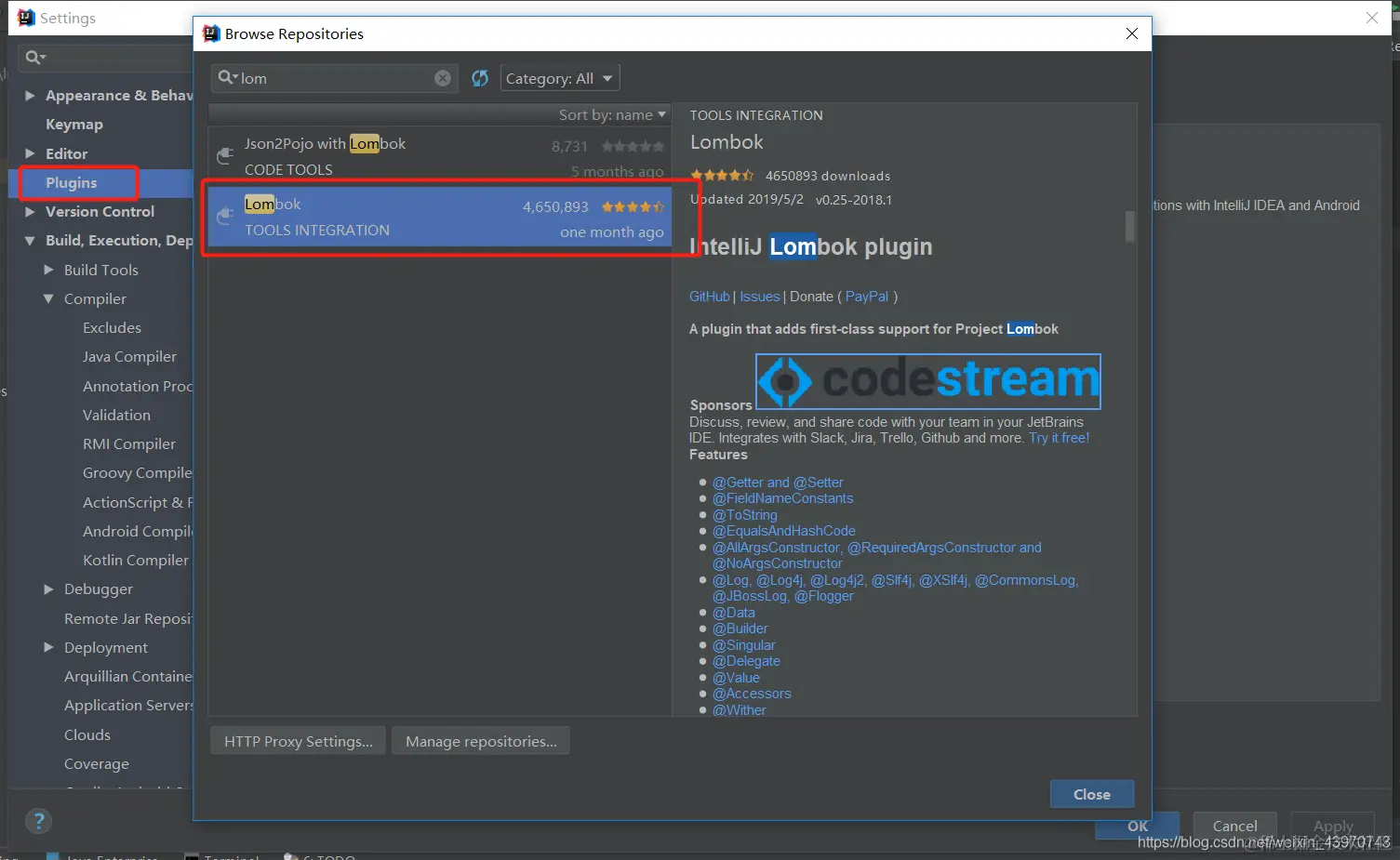This screenshot has width=1400, height=860.
Task: Select Groovy Compiler settings
Action: point(137,473)
